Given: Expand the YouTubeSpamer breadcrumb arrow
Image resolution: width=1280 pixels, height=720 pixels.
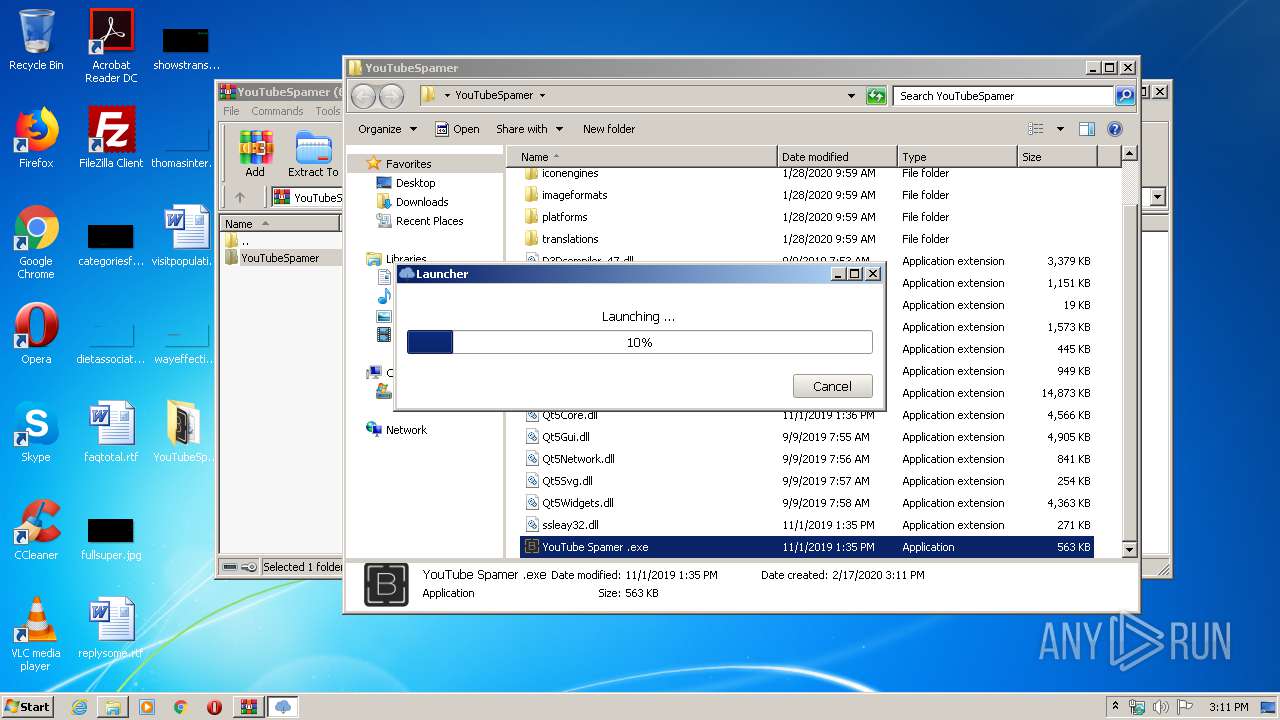Looking at the screenshot, I should [x=542, y=96].
